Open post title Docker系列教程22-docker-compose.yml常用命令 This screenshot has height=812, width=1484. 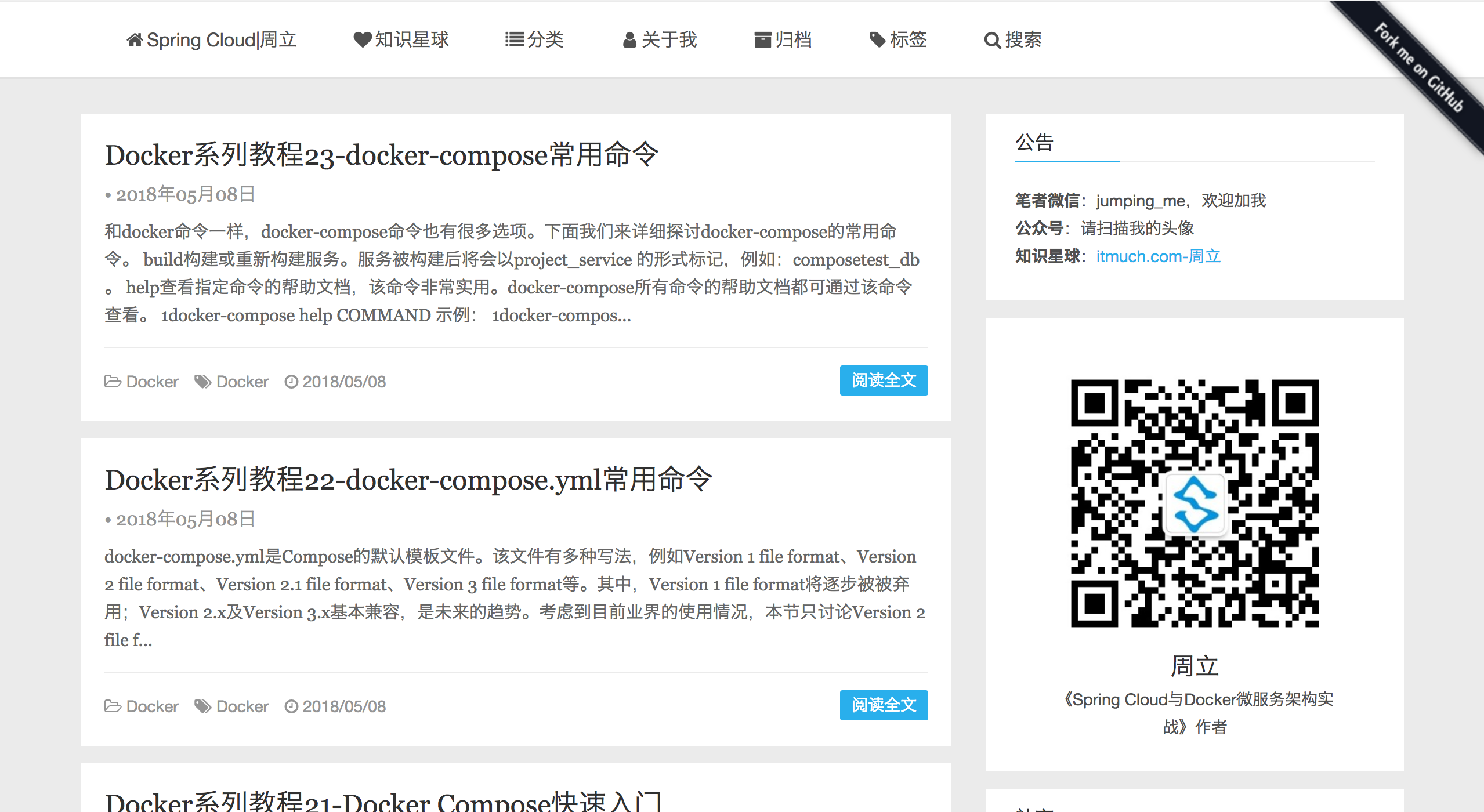(408, 480)
